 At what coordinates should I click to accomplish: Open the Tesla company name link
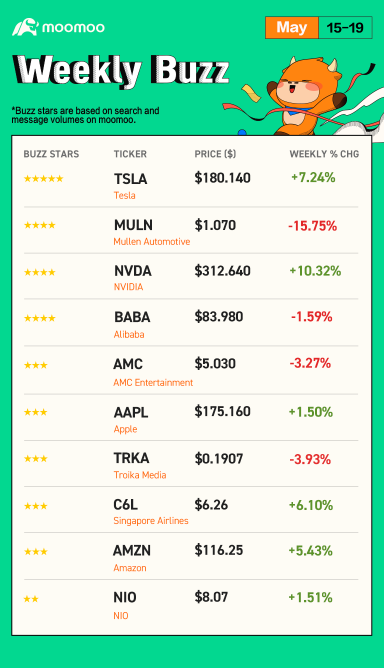124,196
